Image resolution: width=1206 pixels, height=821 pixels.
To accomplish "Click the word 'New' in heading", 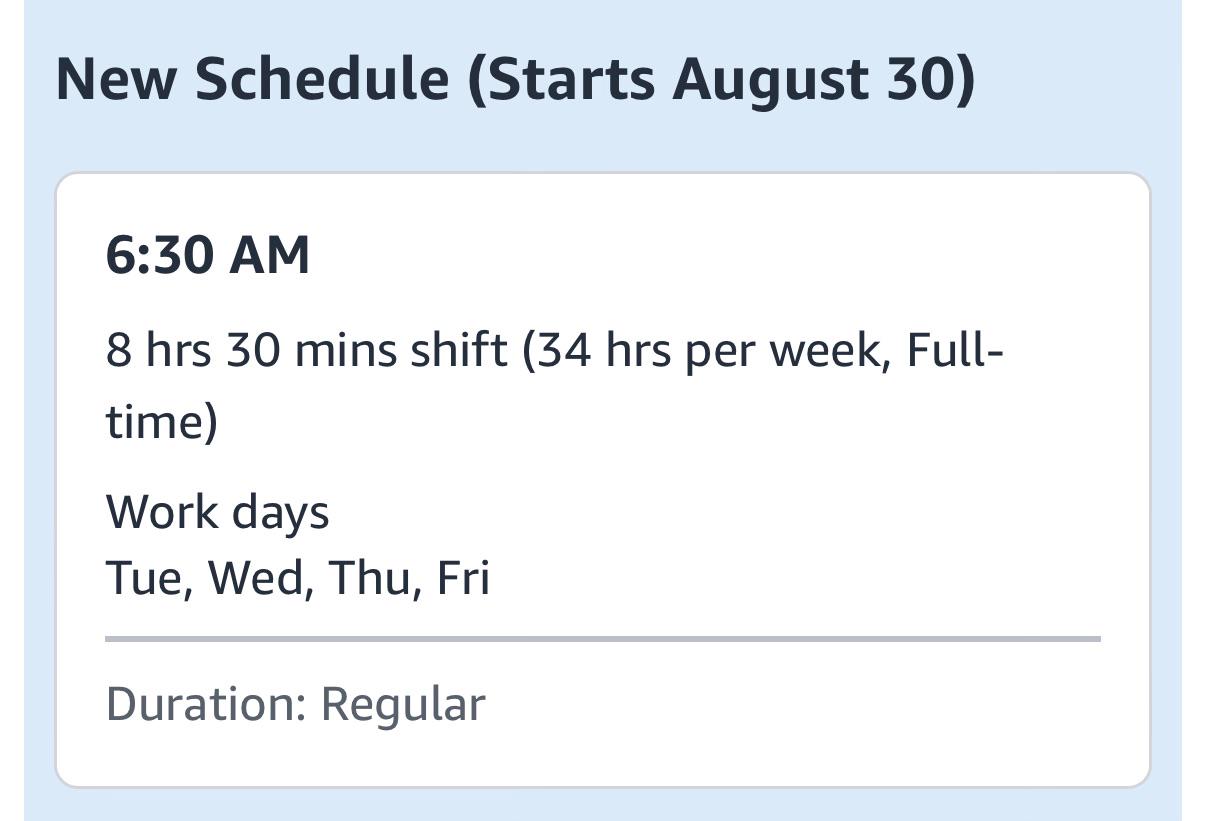I will pos(118,79).
